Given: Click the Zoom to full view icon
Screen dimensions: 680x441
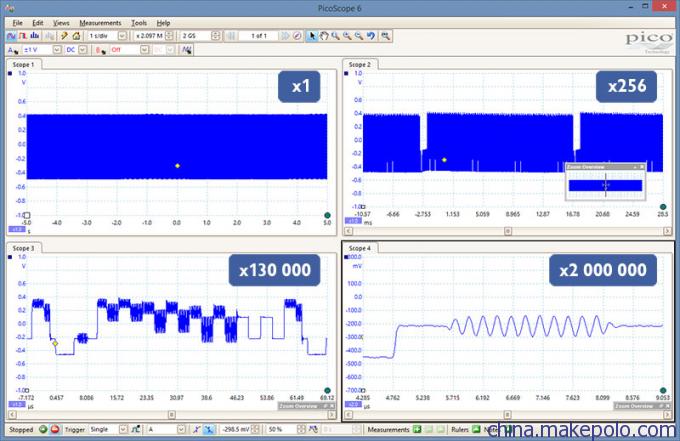Looking at the screenshot, I should pos(386,36).
